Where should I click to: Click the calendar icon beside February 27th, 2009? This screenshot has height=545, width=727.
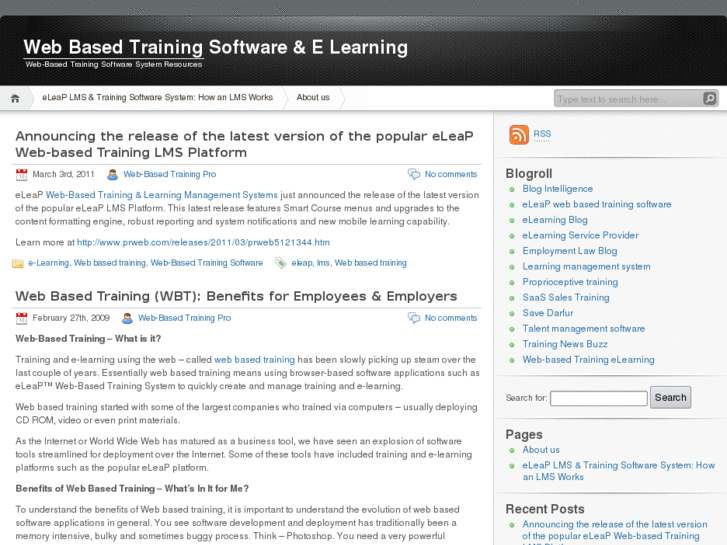[21, 318]
